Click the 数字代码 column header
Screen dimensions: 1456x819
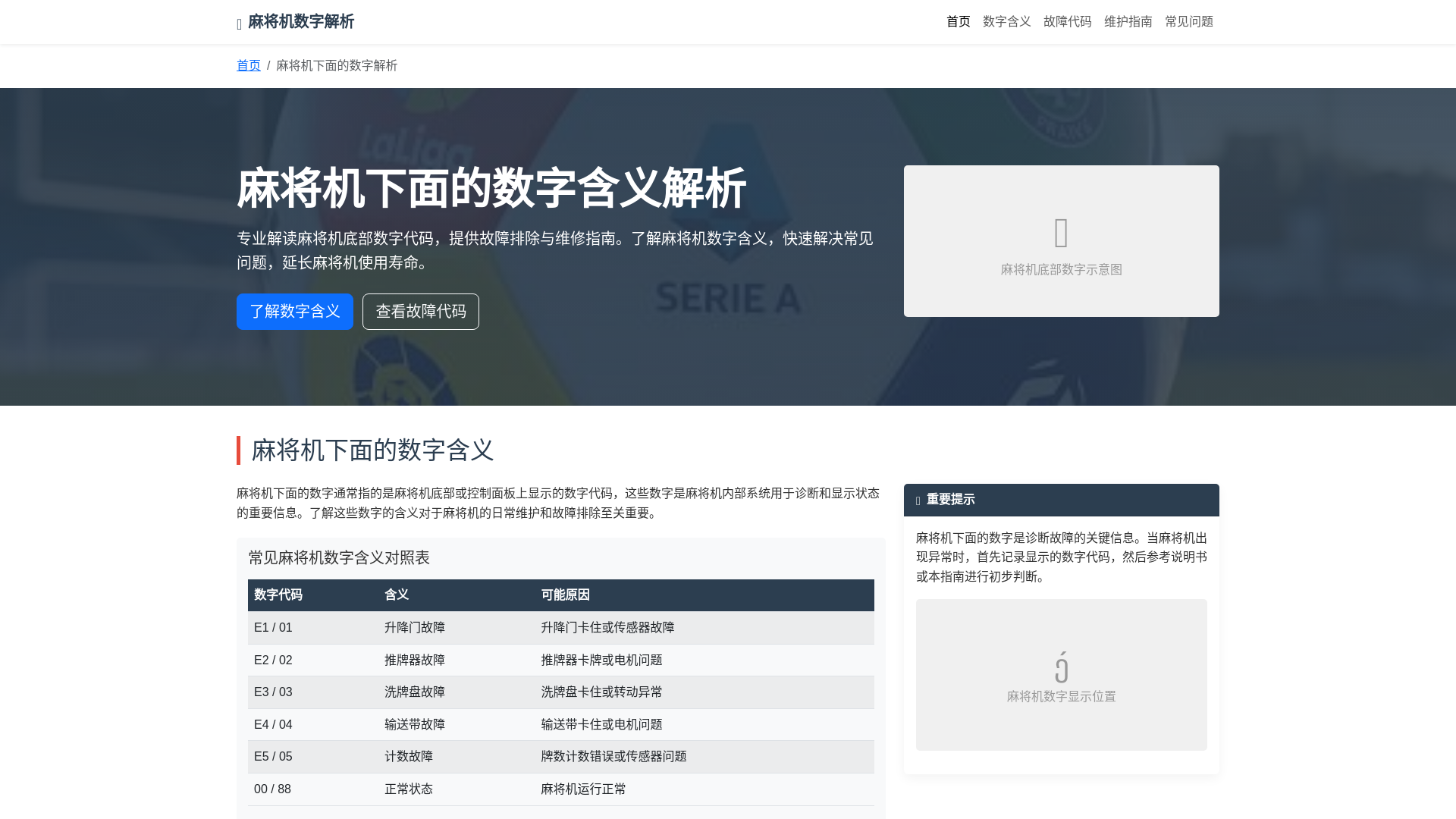coord(313,595)
